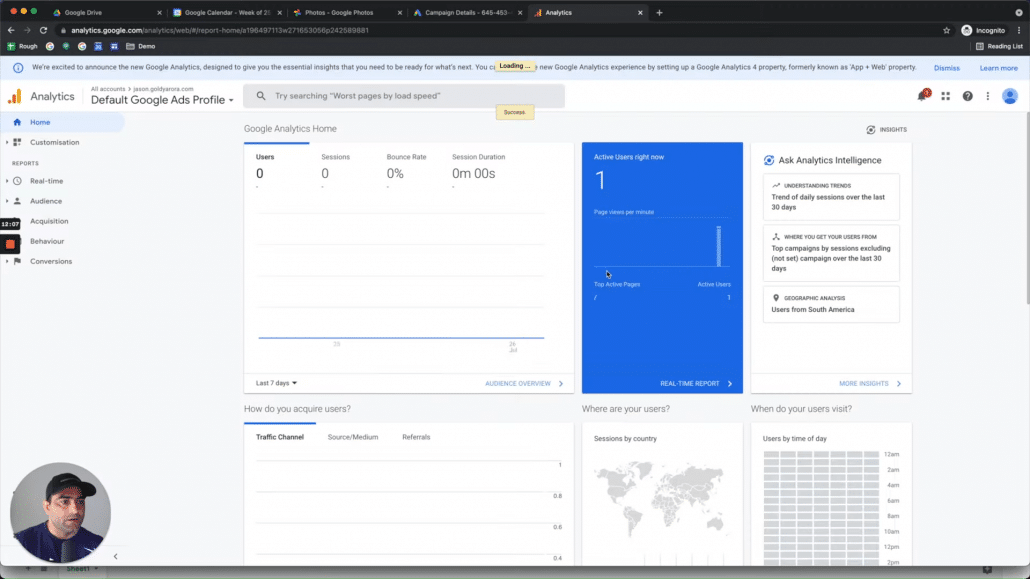Focus the Analytics search box
Screen dimensions: 1030x579
point(404,96)
